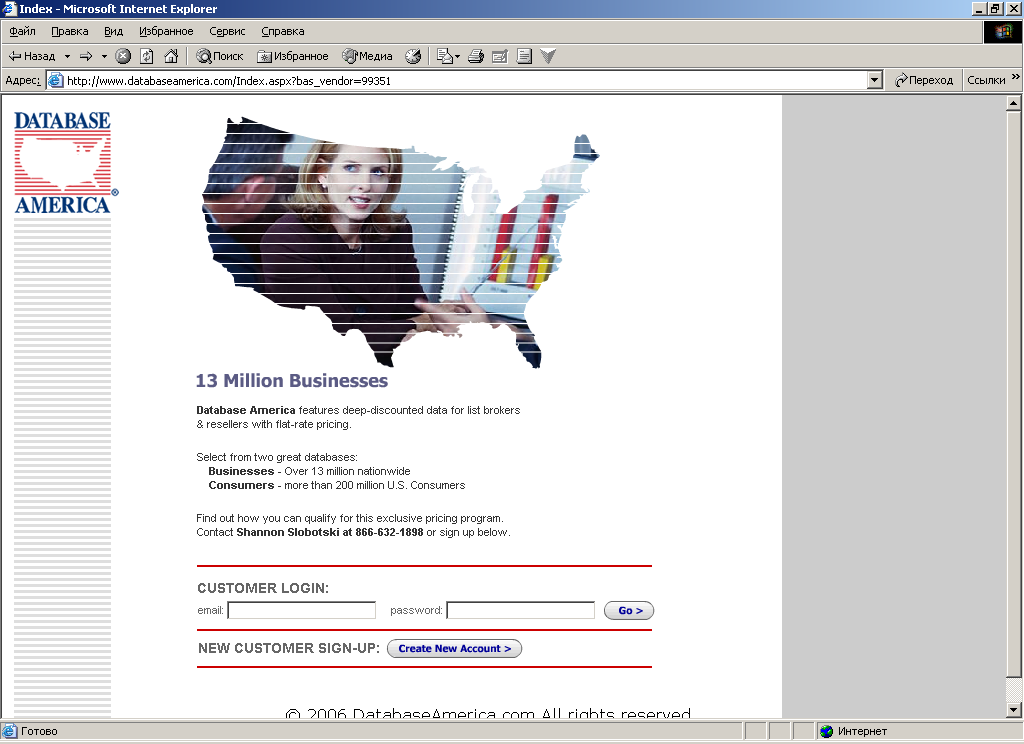Open the Поиск search pane
This screenshot has height=744, width=1024.
click(219, 56)
